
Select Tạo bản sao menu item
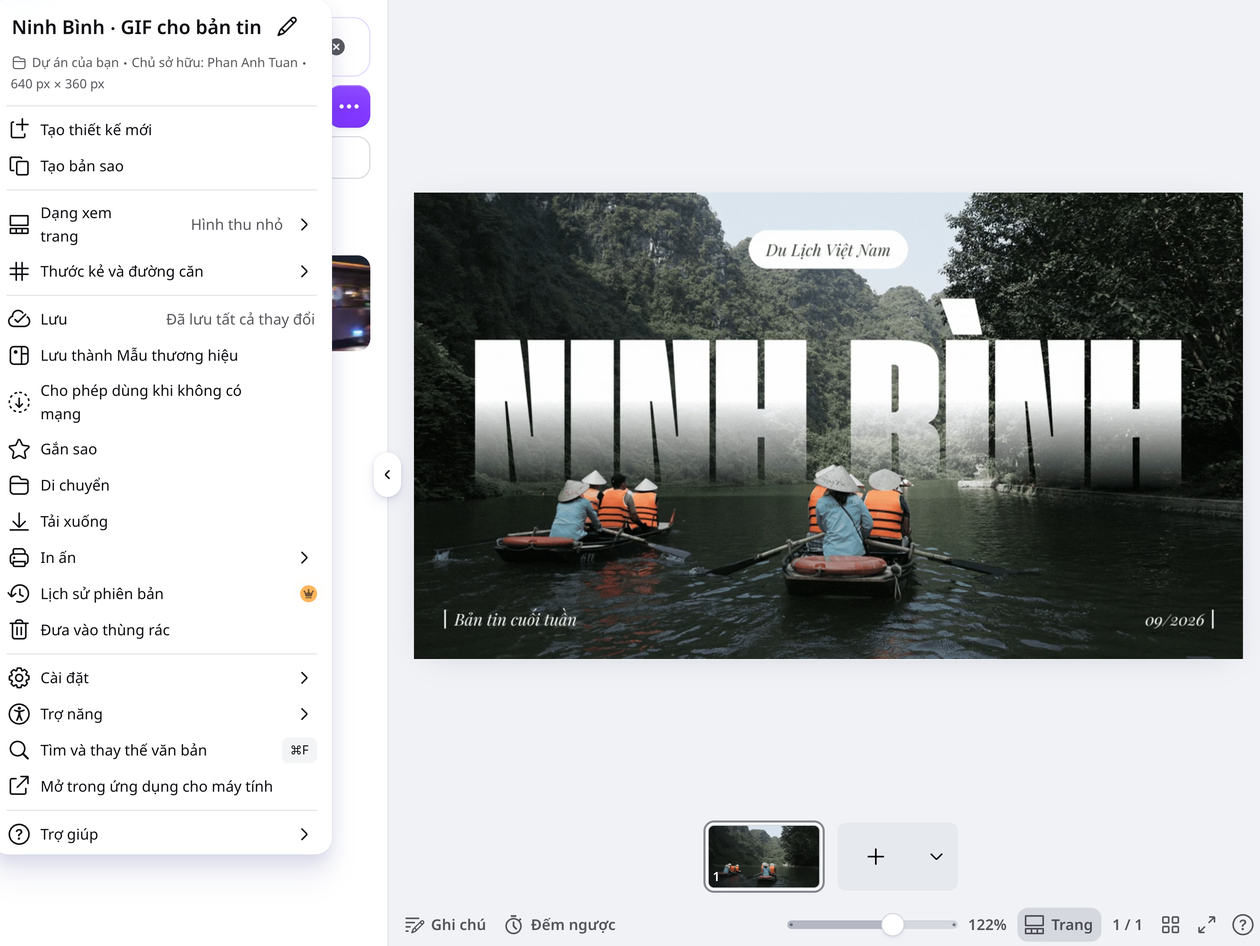(162, 166)
